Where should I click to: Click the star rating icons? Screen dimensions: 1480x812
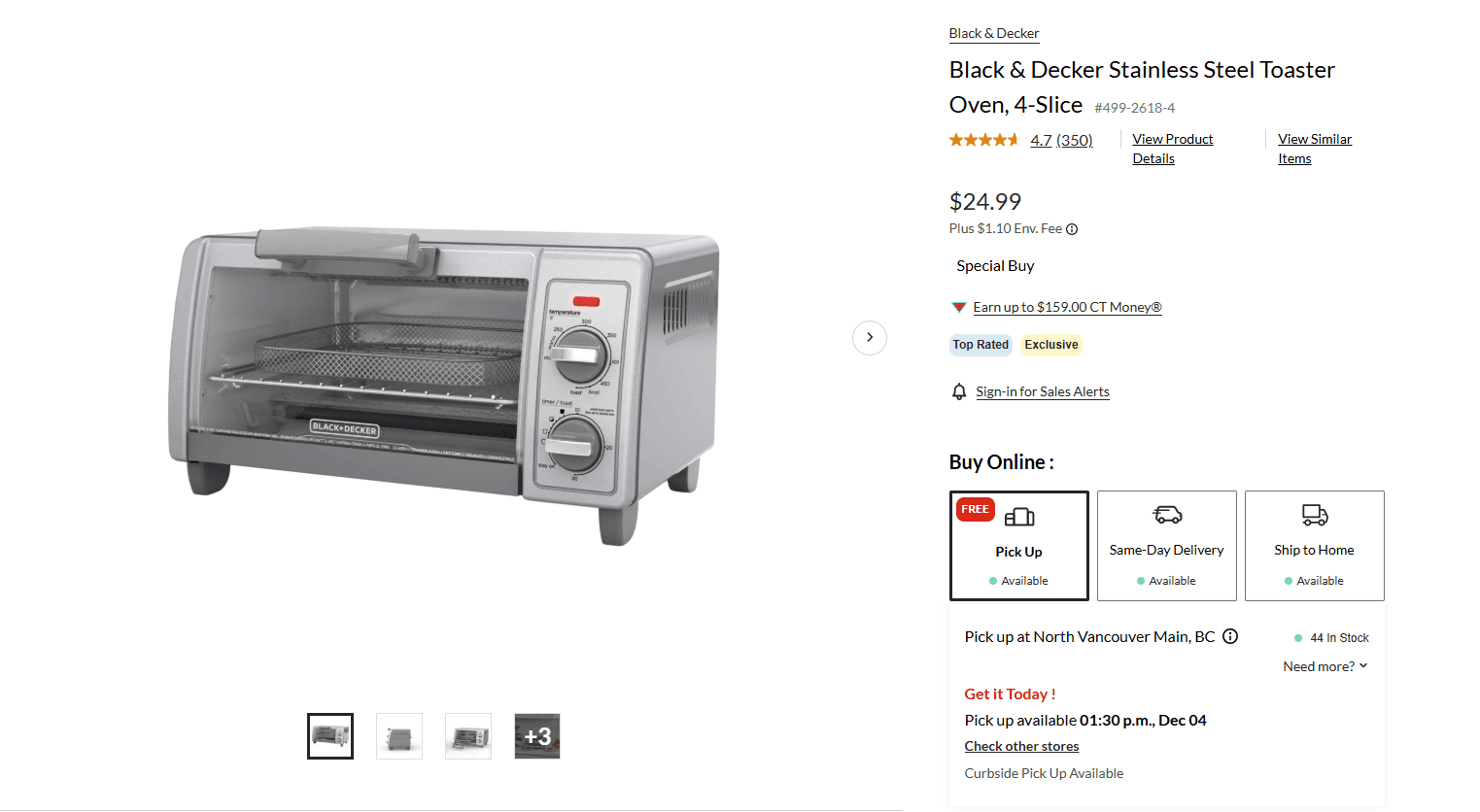[x=983, y=140]
